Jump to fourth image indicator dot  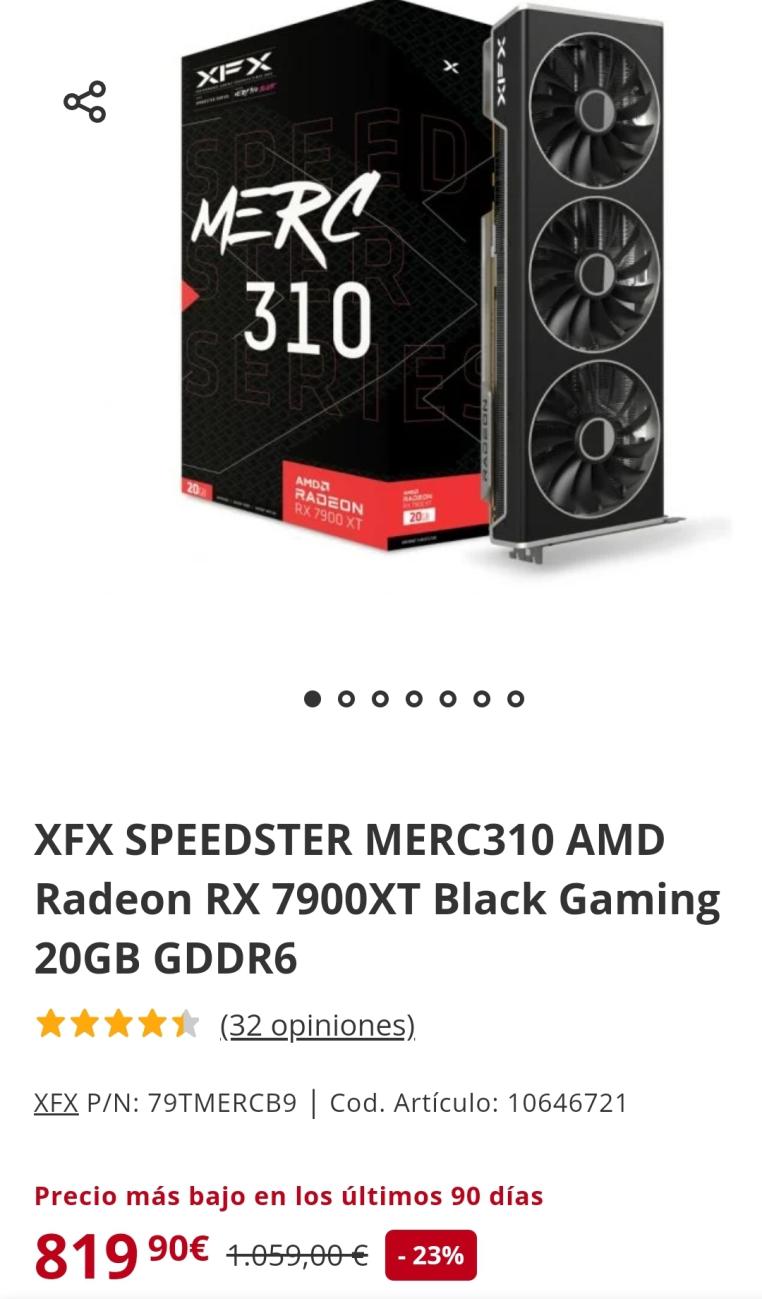click(x=414, y=699)
